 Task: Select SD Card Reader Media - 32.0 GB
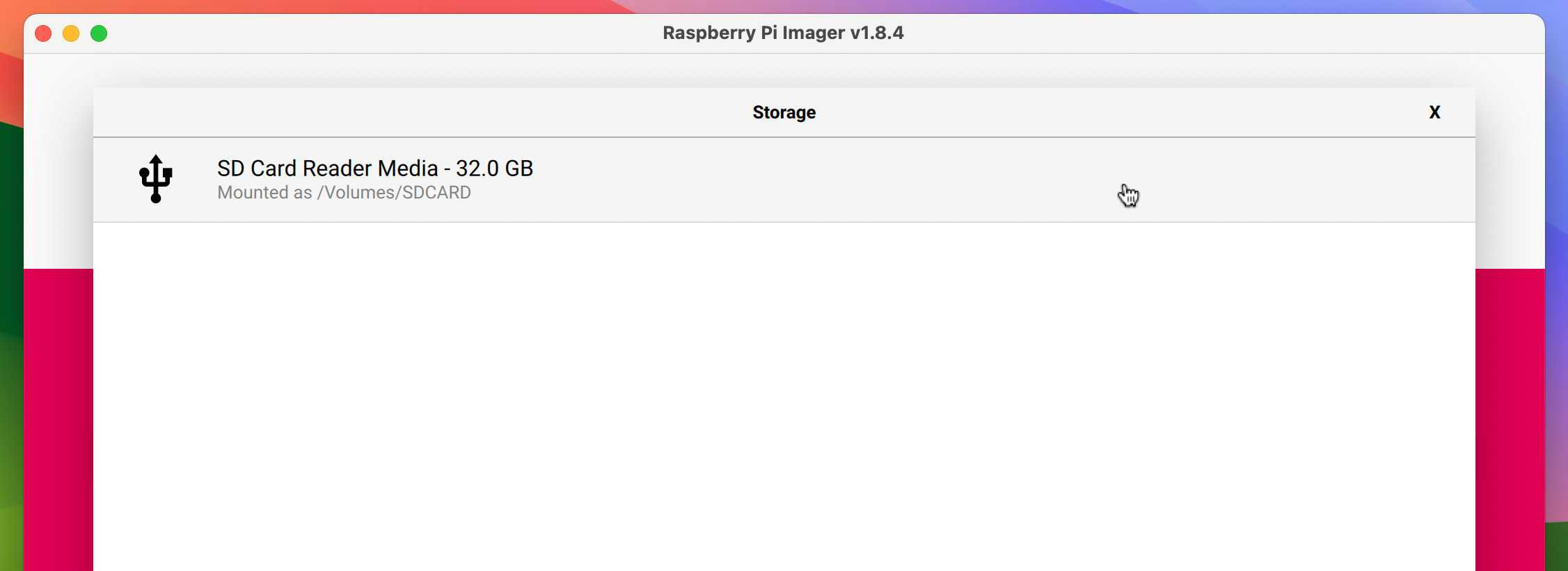(x=374, y=169)
